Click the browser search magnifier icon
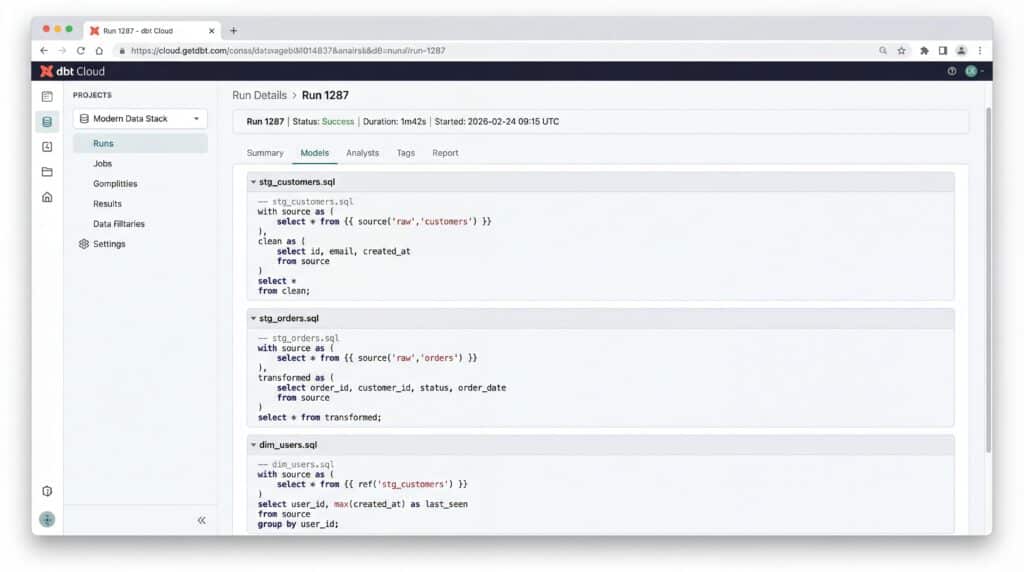Viewport: 1024px width, 572px height. pos(883,50)
